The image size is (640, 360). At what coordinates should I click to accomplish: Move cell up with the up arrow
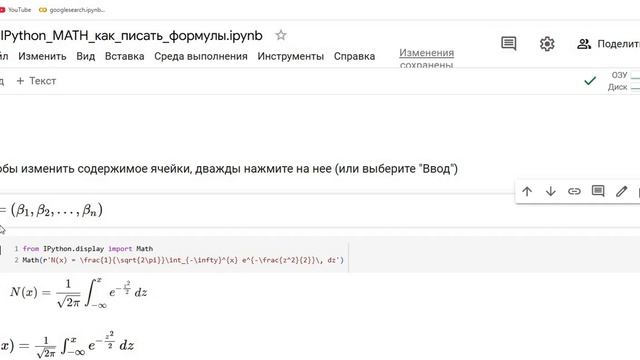coord(527,191)
